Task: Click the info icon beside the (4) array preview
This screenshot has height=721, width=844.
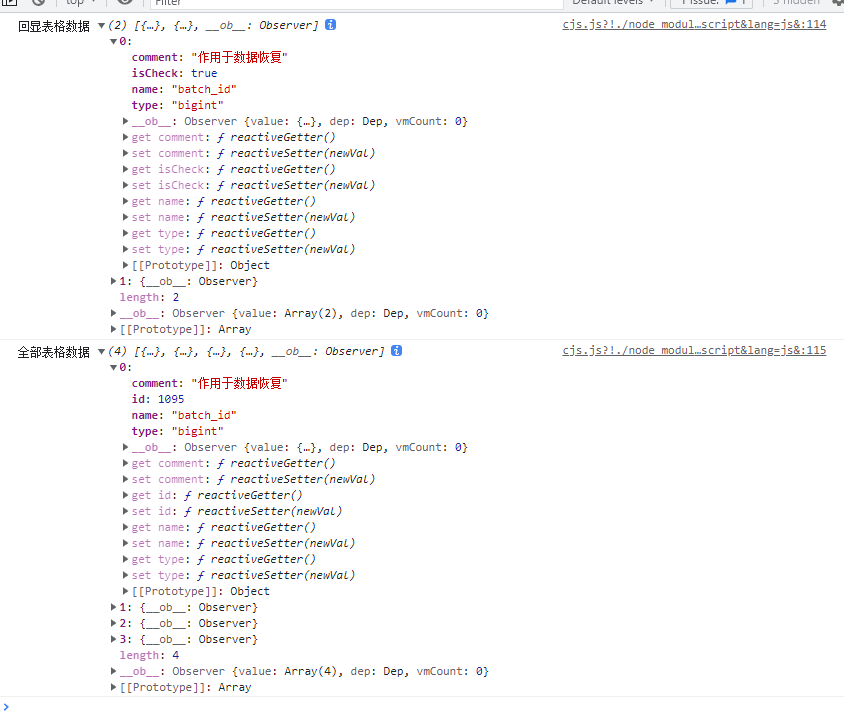Action: pos(397,351)
